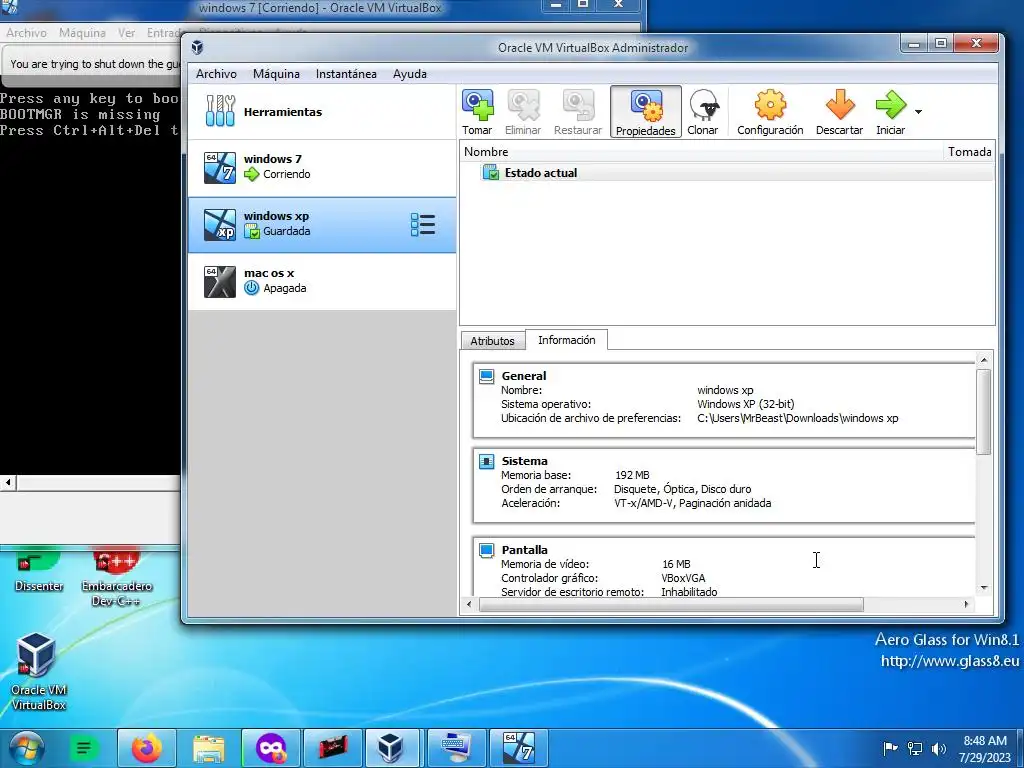Image resolution: width=1024 pixels, height=768 pixels.
Task: Open Herramientas tools entry
Action: (x=322, y=112)
